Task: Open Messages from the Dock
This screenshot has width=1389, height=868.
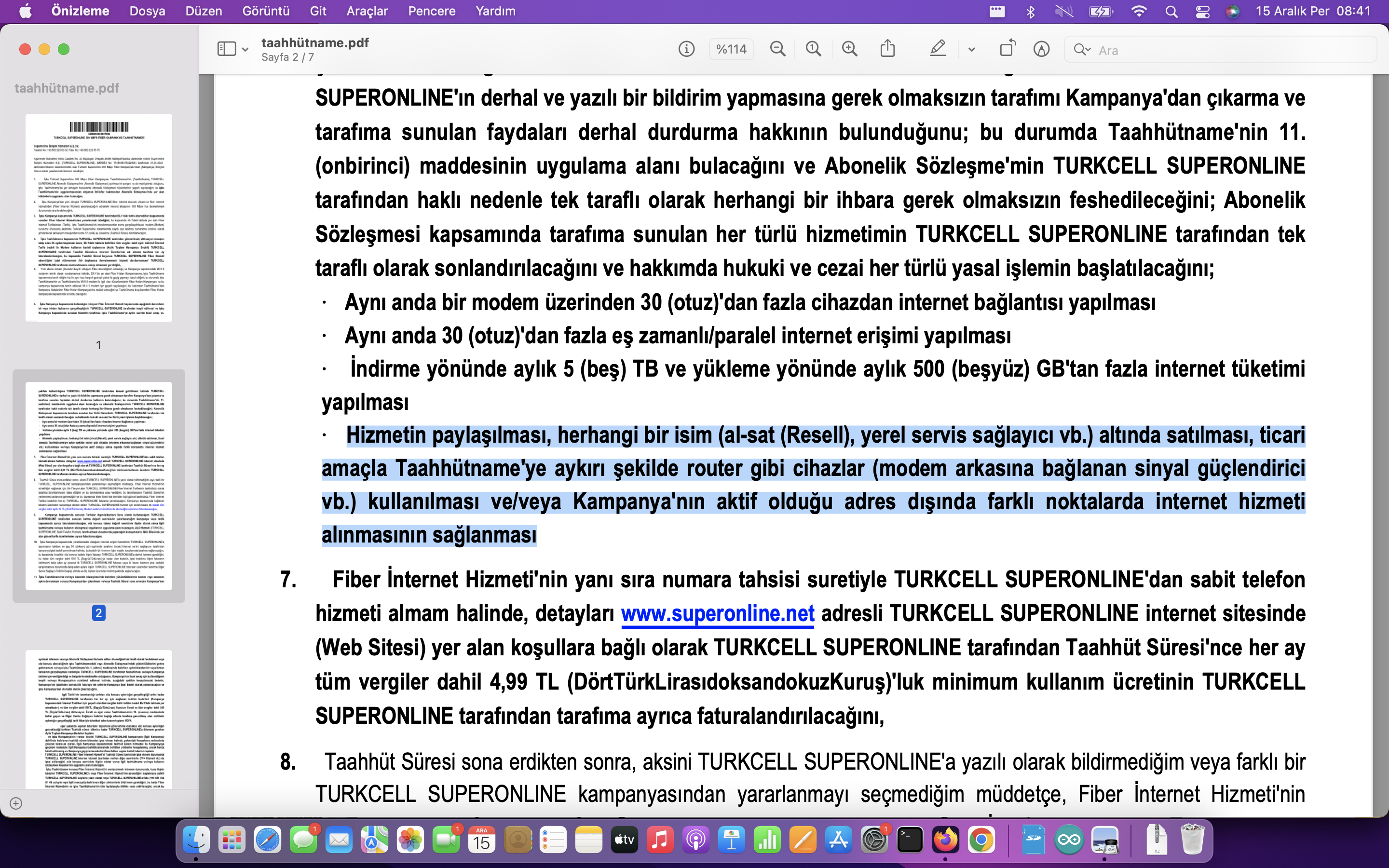Action: 303,840
